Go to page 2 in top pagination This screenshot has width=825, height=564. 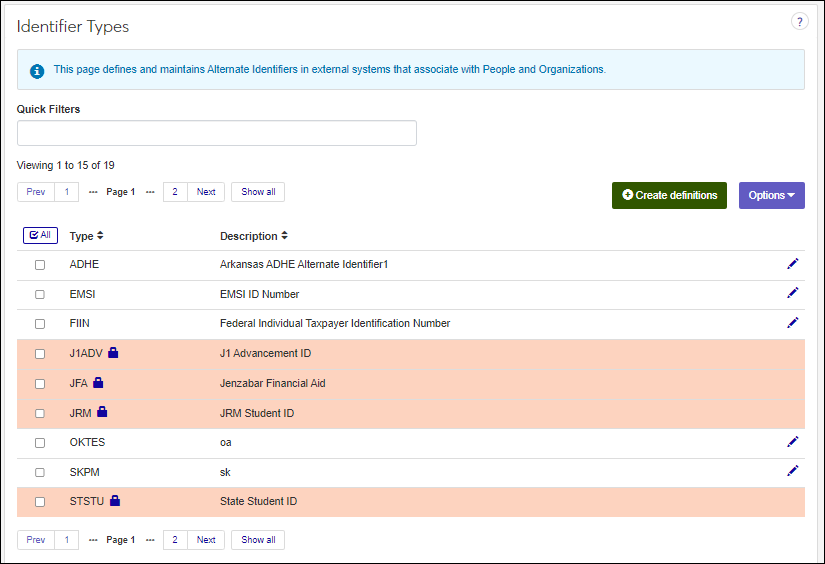175,192
